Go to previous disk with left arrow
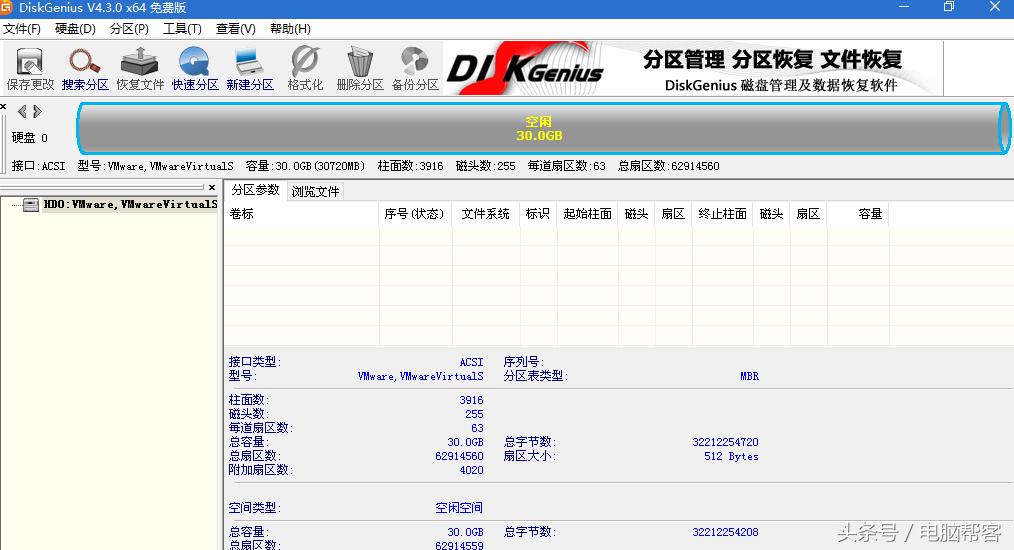Screen dimensions: 1014x550 coord(22,111)
